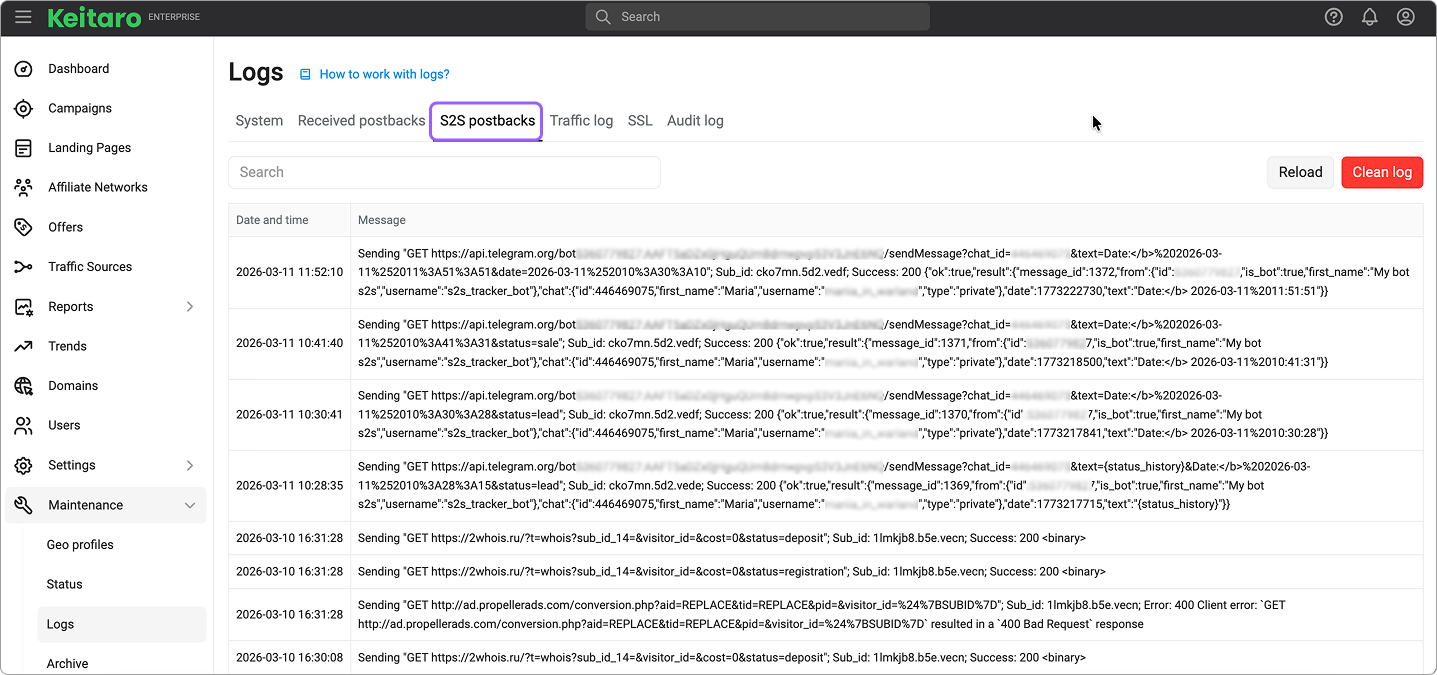Open the 'How to work with logs?' link

384,74
